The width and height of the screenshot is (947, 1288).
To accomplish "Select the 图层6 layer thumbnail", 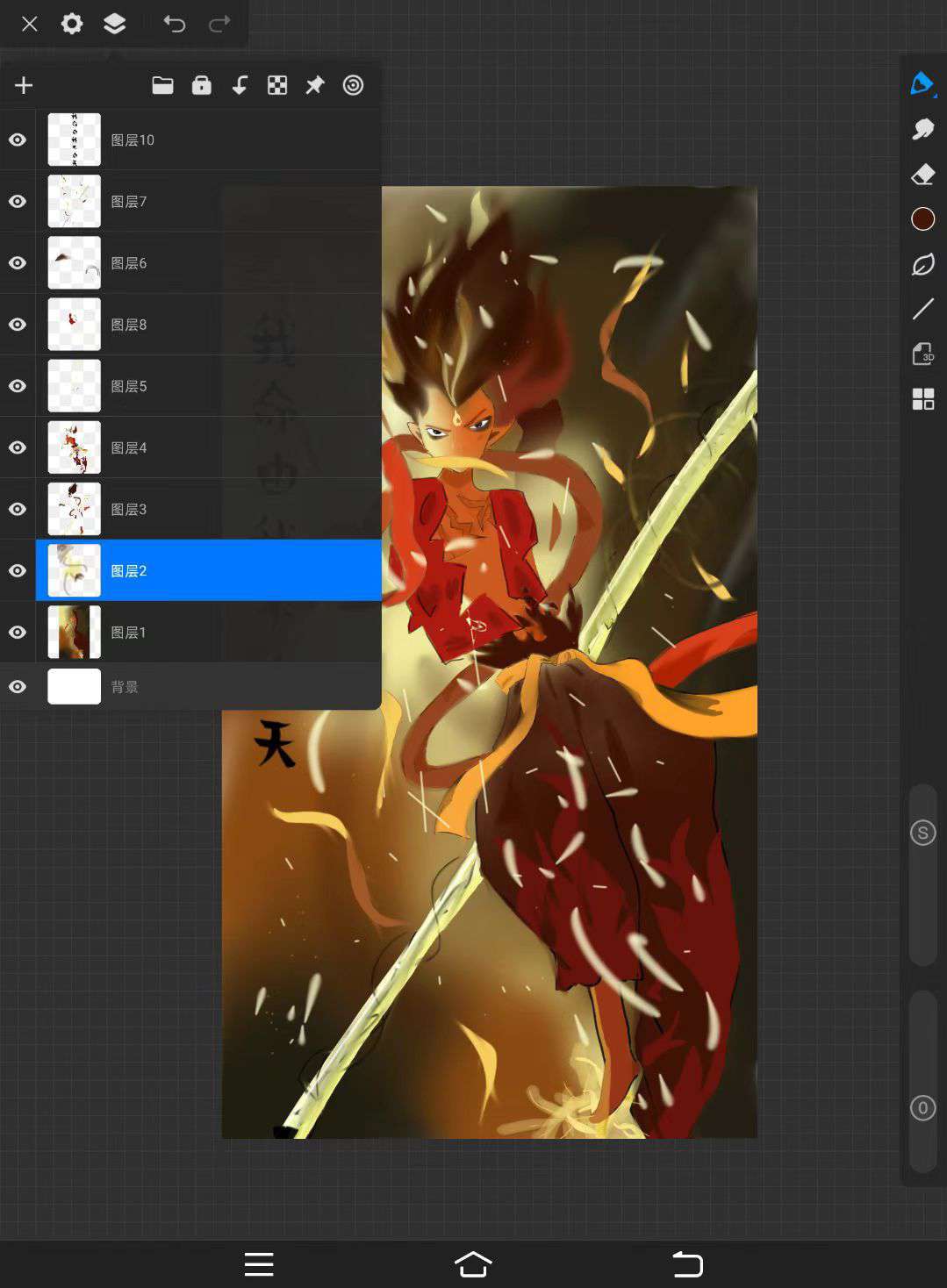I will (x=74, y=262).
